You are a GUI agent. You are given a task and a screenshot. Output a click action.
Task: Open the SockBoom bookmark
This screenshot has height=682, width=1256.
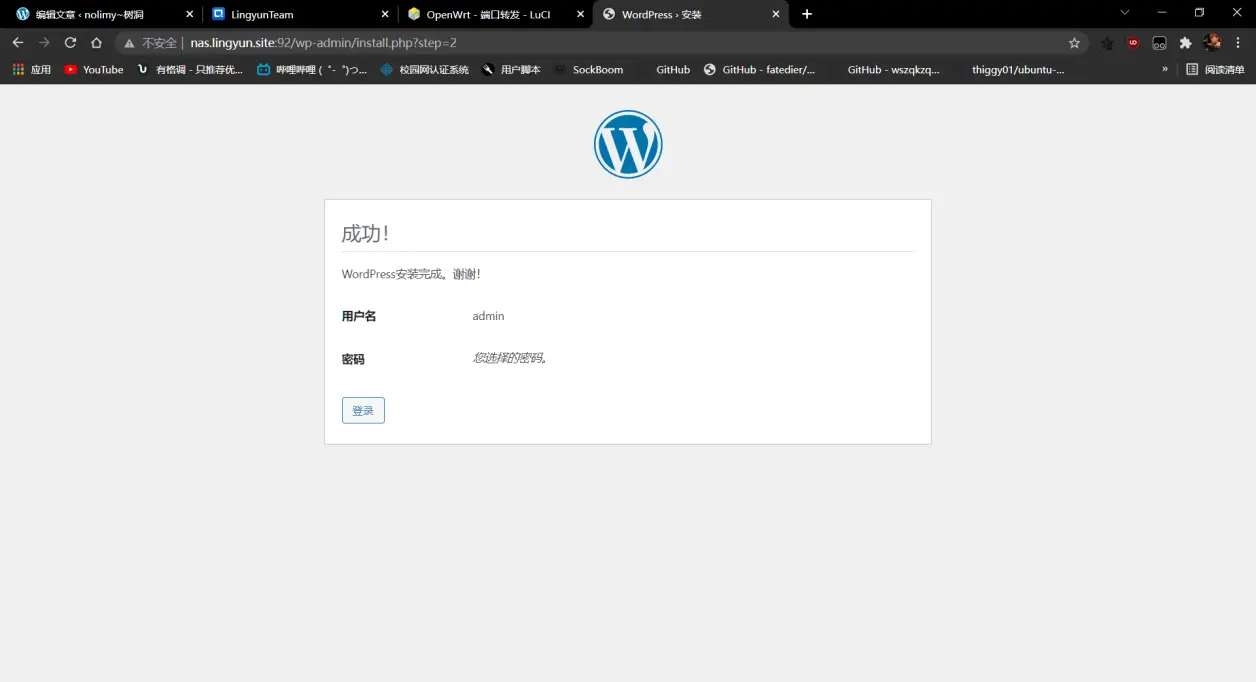(x=588, y=70)
